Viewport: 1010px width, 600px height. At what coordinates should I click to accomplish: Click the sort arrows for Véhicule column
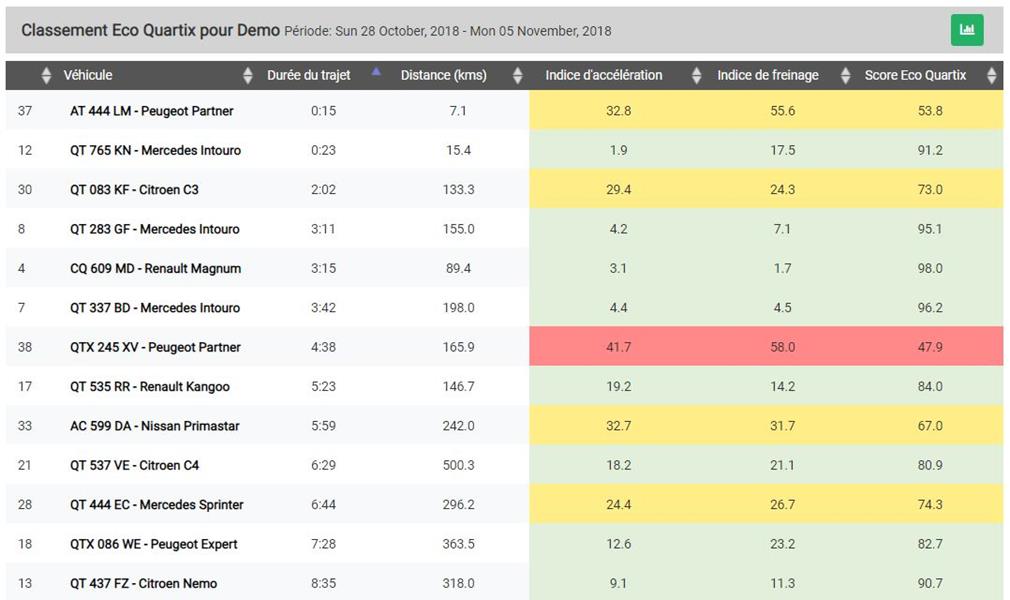[x=248, y=75]
